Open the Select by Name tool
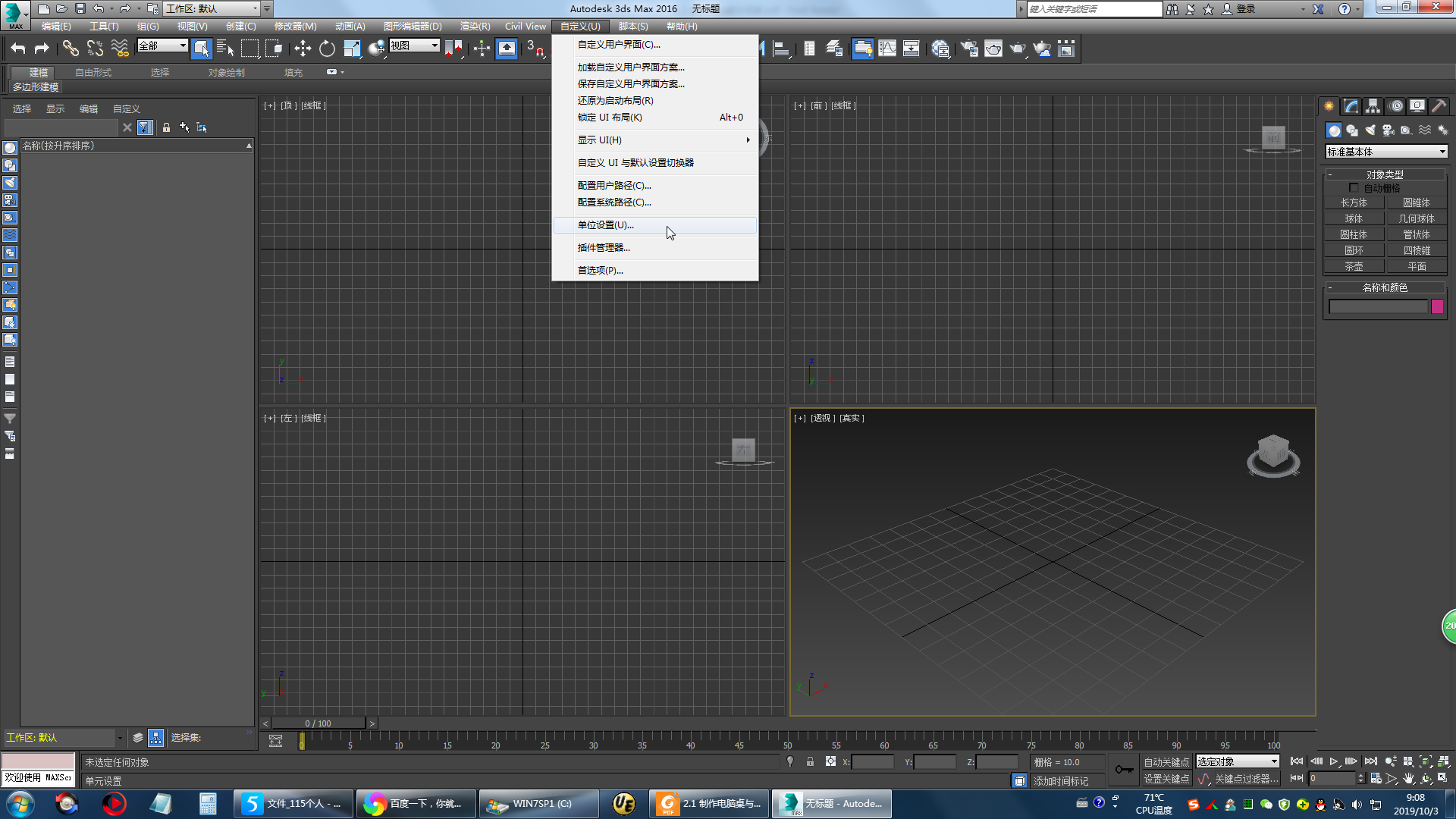The image size is (1456, 819). coord(225,49)
